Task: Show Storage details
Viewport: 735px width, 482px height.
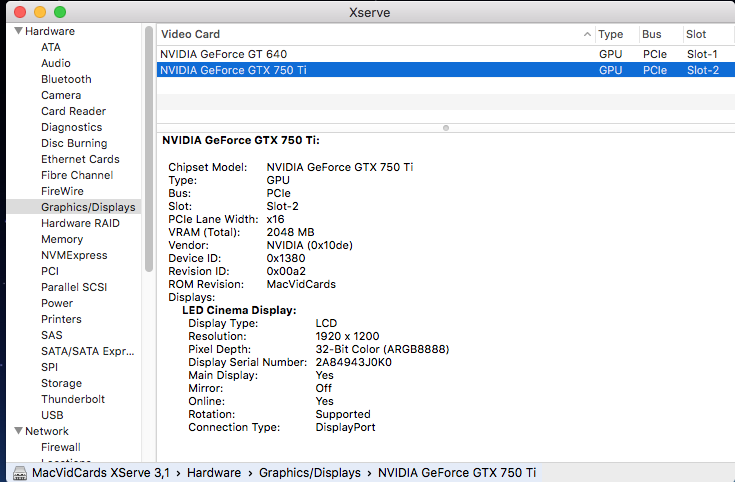Action: pos(61,383)
